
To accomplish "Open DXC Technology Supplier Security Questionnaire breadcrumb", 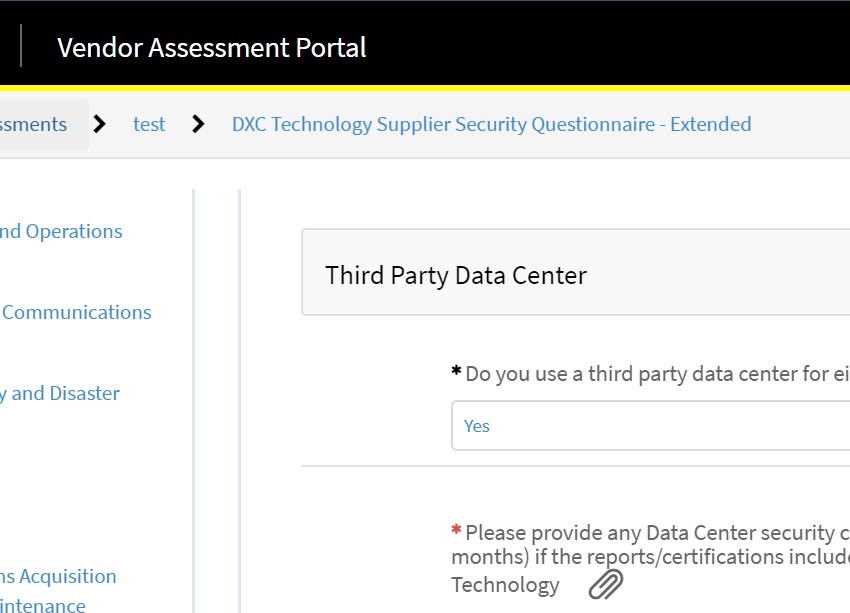I will (492, 124).
